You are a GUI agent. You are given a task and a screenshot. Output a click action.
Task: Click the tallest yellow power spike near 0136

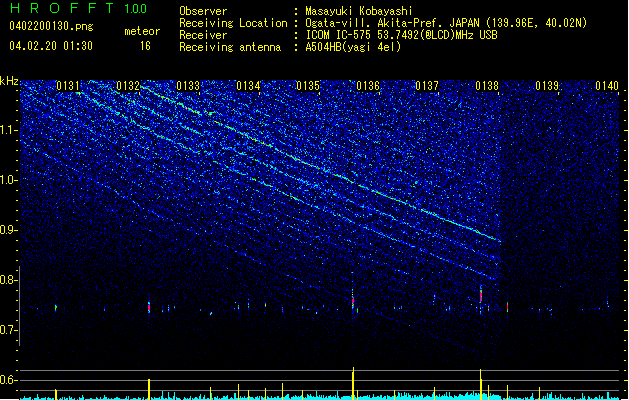[353, 383]
